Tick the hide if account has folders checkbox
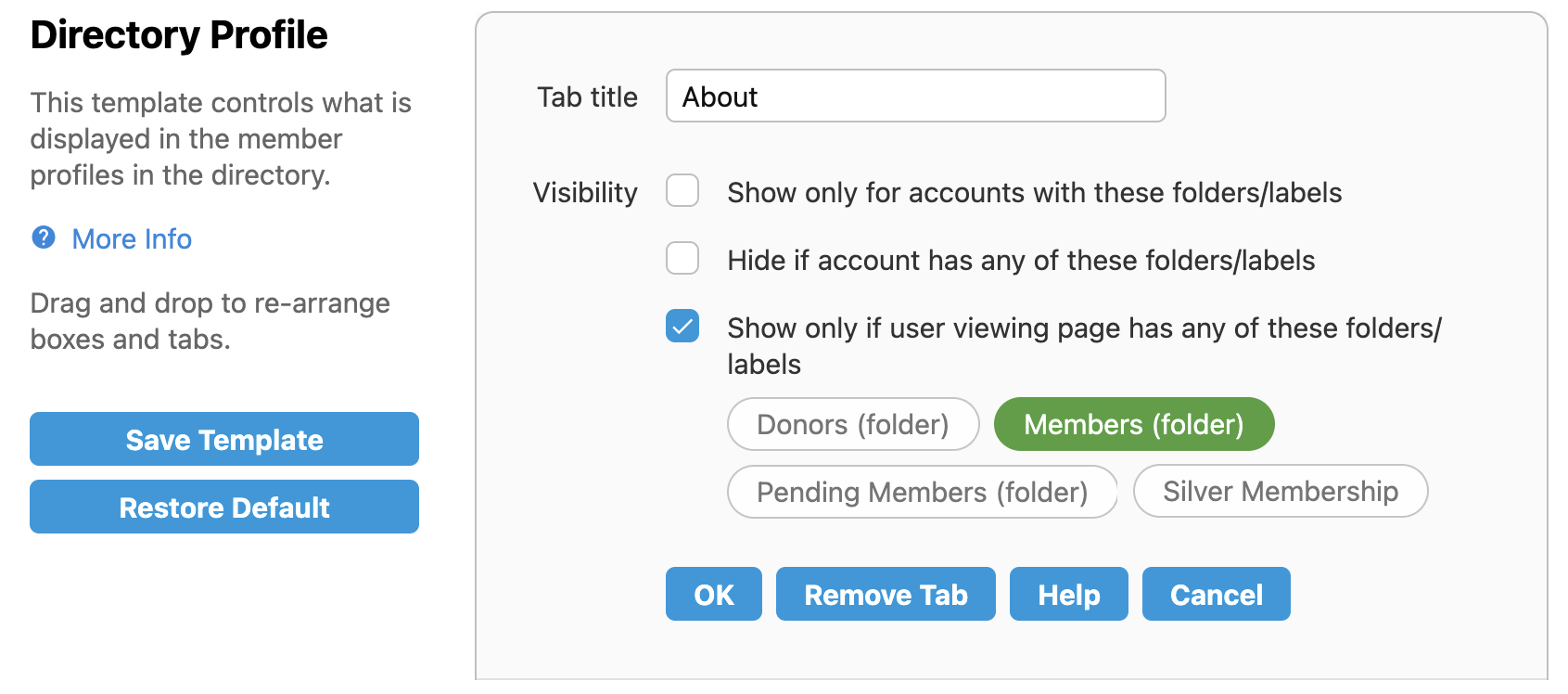The image size is (1568, 694). click(x=682, y=259)
